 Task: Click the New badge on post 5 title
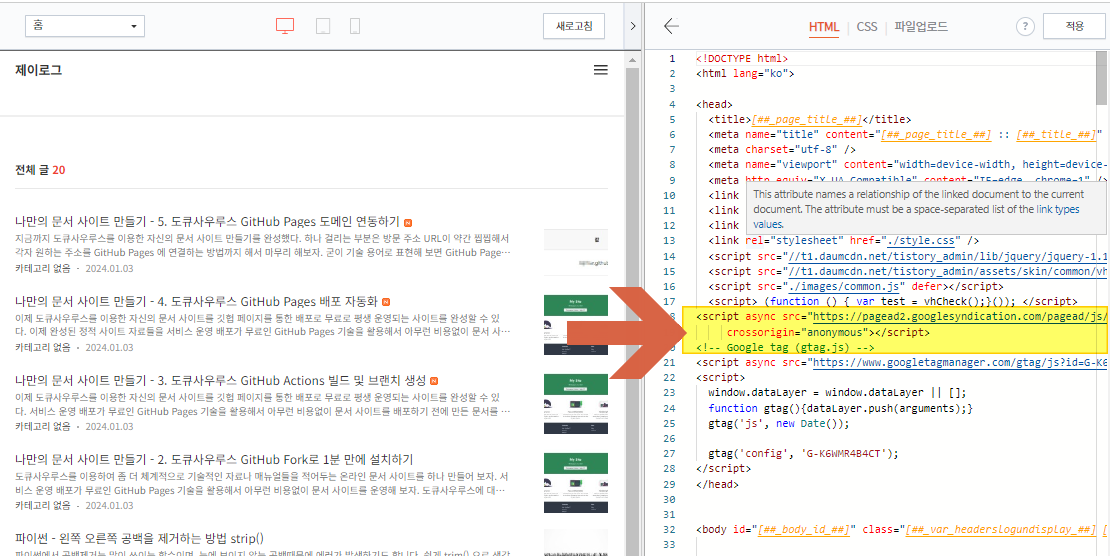[x=408, y=222]
